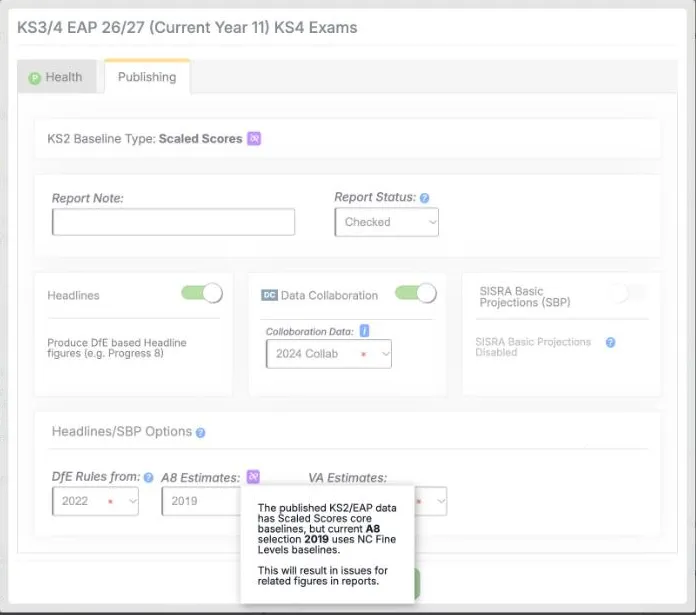The height and width of the screenshot is (615, 696).
Task: Click the Headlines/SBP Options heading
Action: 122,431
